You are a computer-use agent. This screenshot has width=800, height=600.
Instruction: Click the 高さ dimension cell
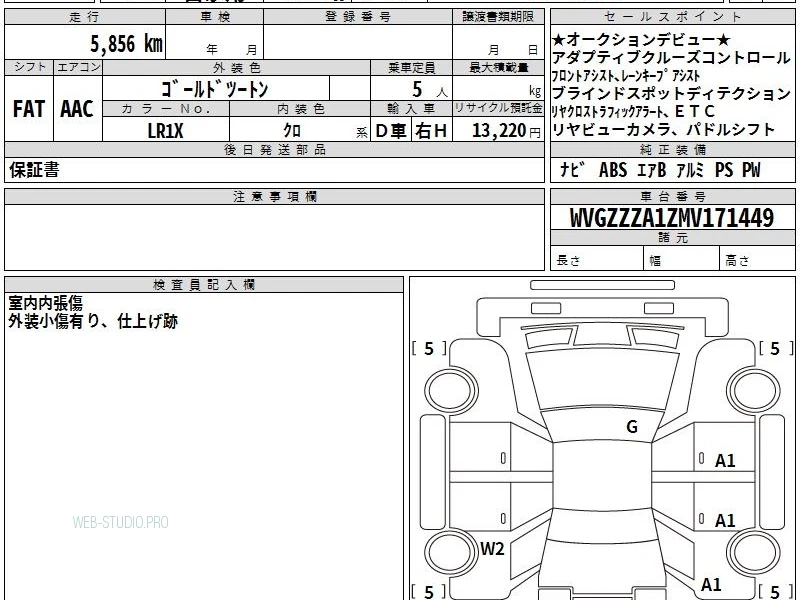757,260
